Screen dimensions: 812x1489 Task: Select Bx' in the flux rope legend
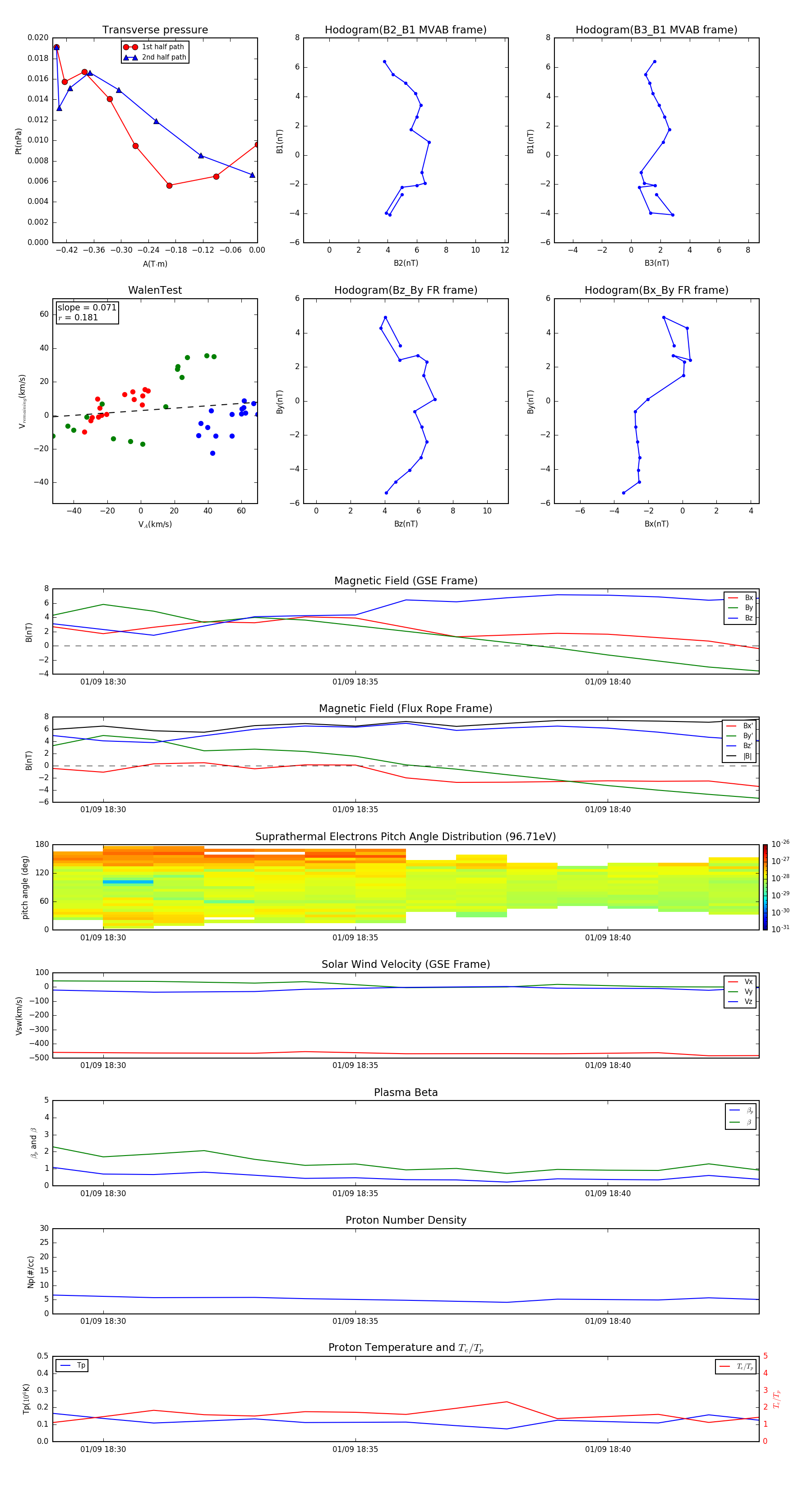(x=740, y=726)
